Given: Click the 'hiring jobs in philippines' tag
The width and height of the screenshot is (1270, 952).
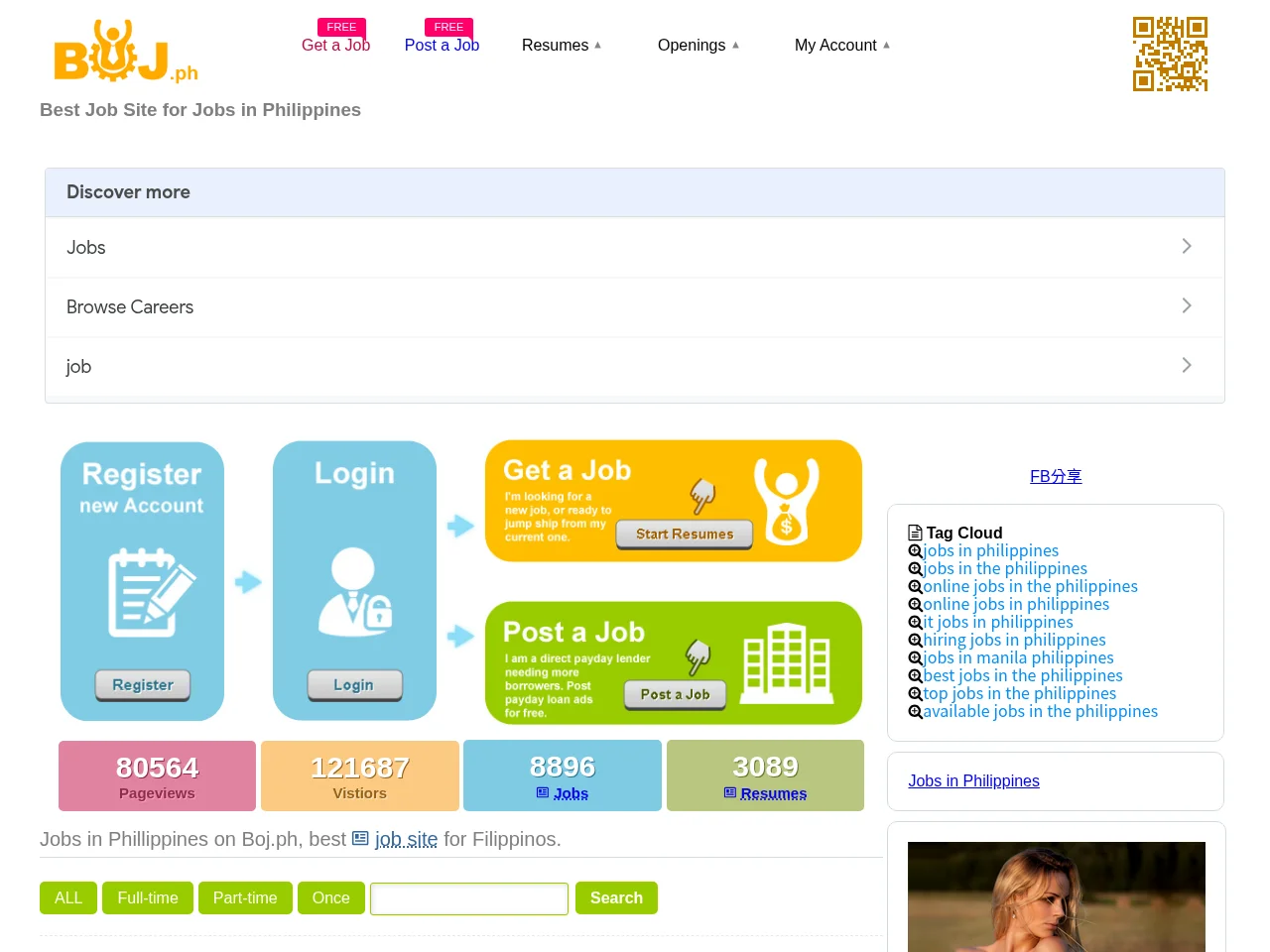Looking at the screenshot, I should pyautogui.click(x=1014, y=641).
